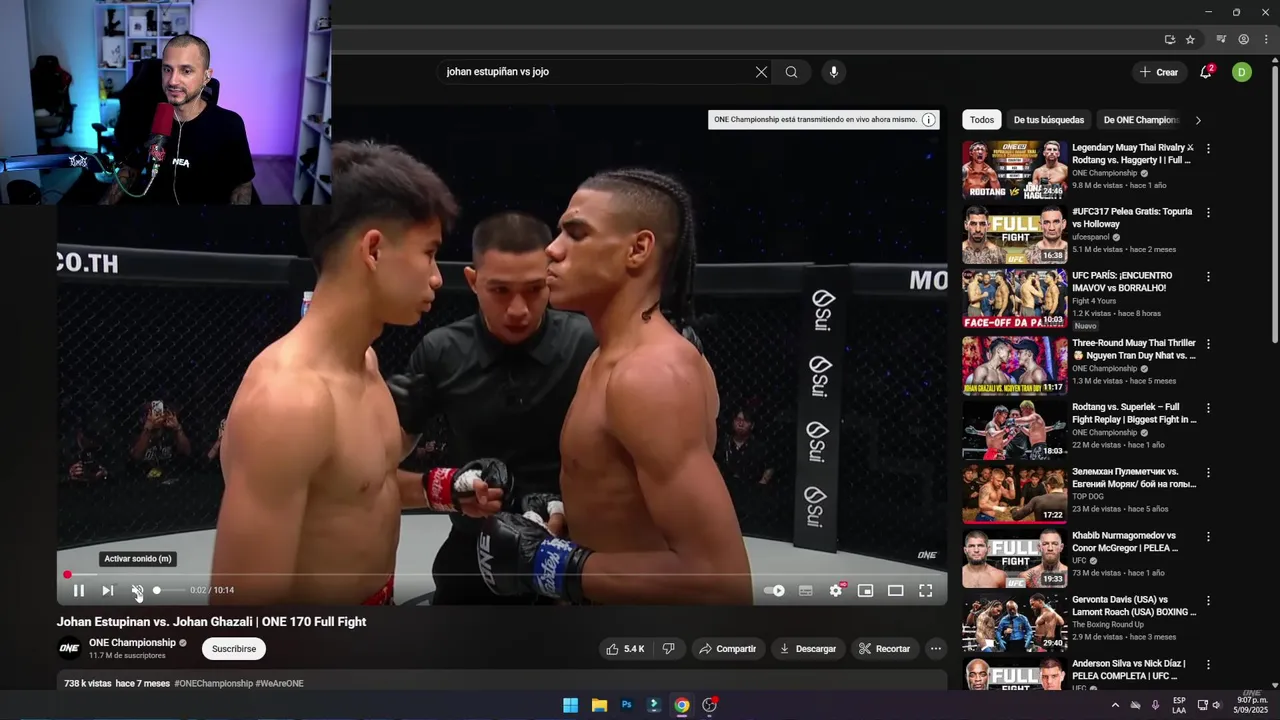Open options for Legendary Muay Thai Rivalry video
The image size is (1280, 720).
[1208, 149]
